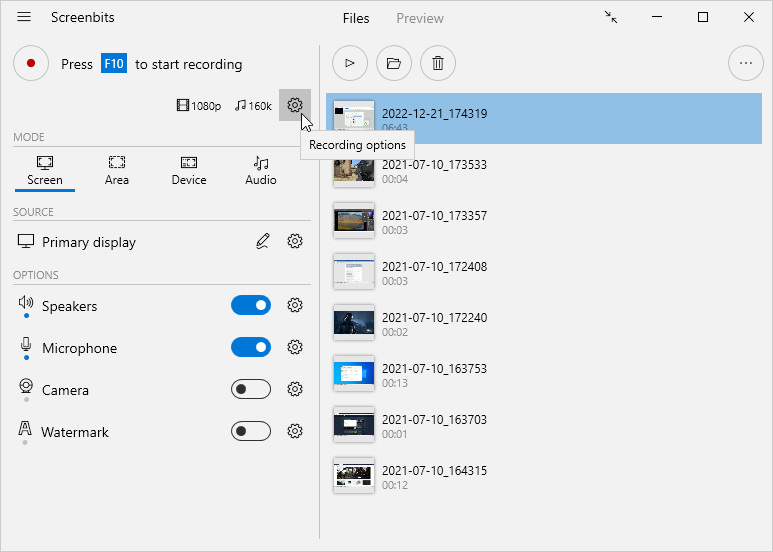Click the Microphone icon

pyautogui.click(x=26, y=344)
